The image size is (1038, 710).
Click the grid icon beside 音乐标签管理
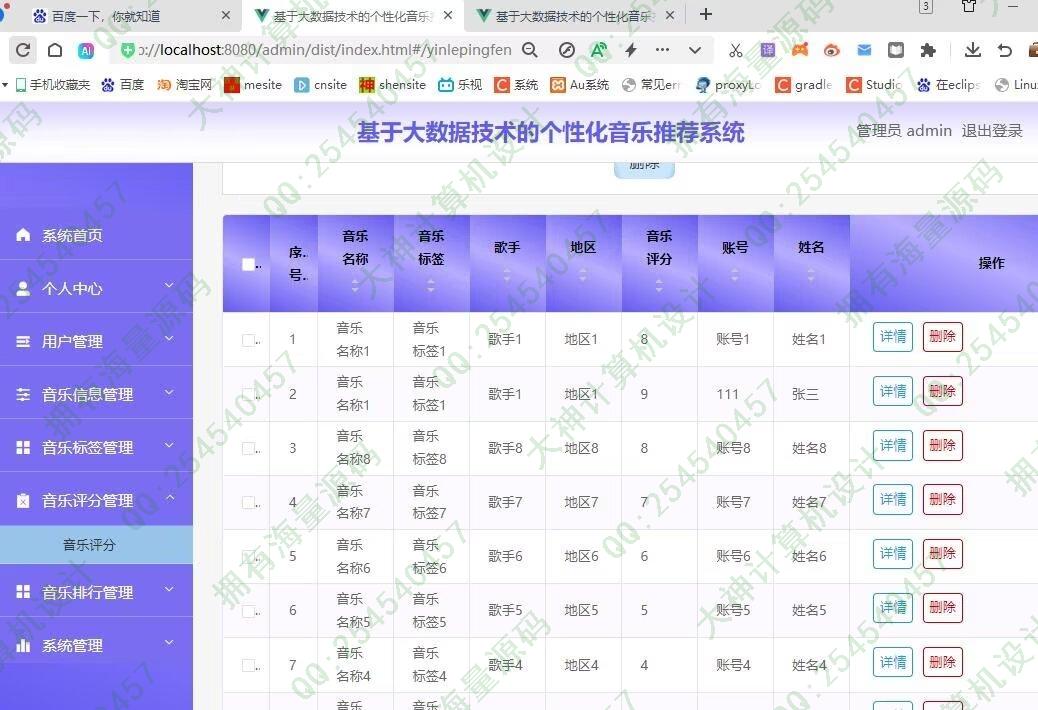[x=23, y=447]
